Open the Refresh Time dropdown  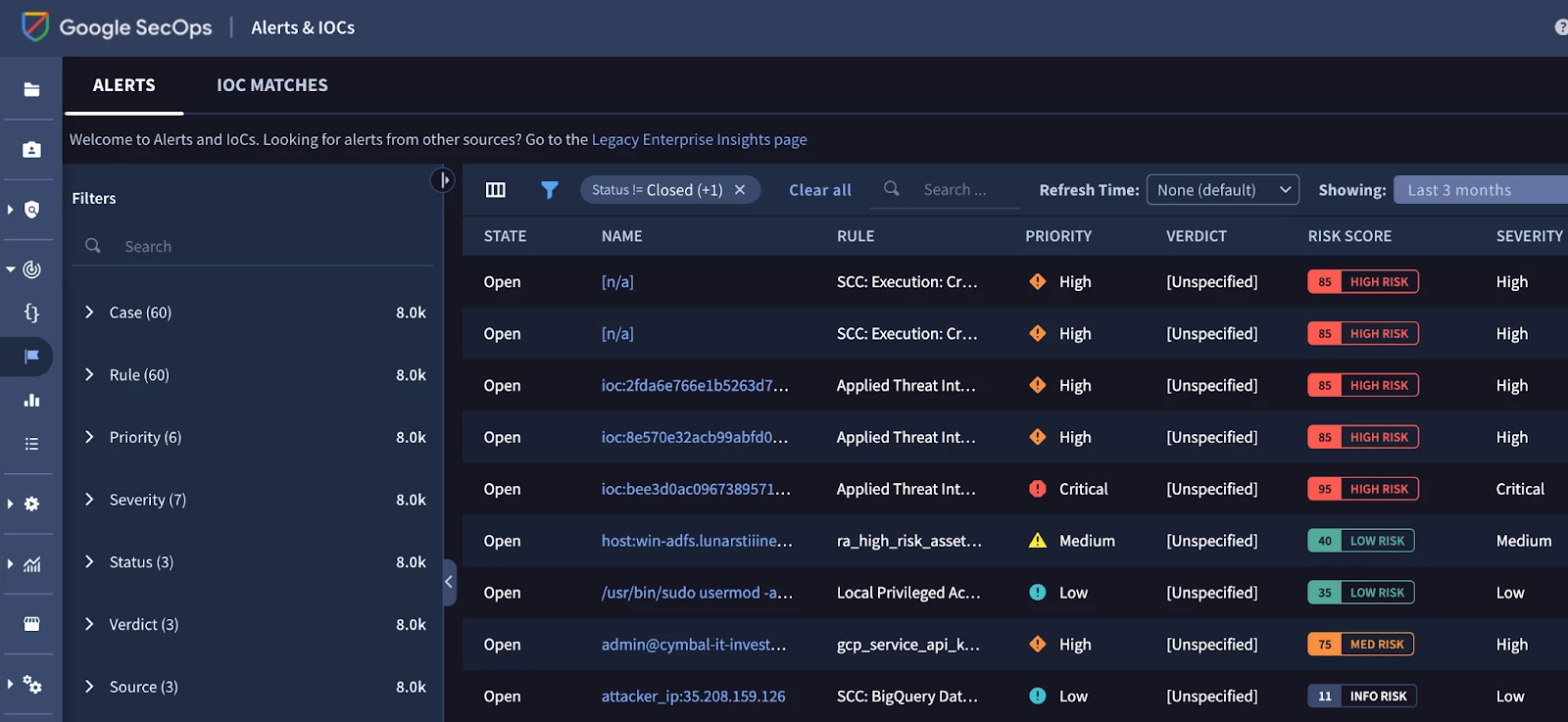tap(1223, 190)
